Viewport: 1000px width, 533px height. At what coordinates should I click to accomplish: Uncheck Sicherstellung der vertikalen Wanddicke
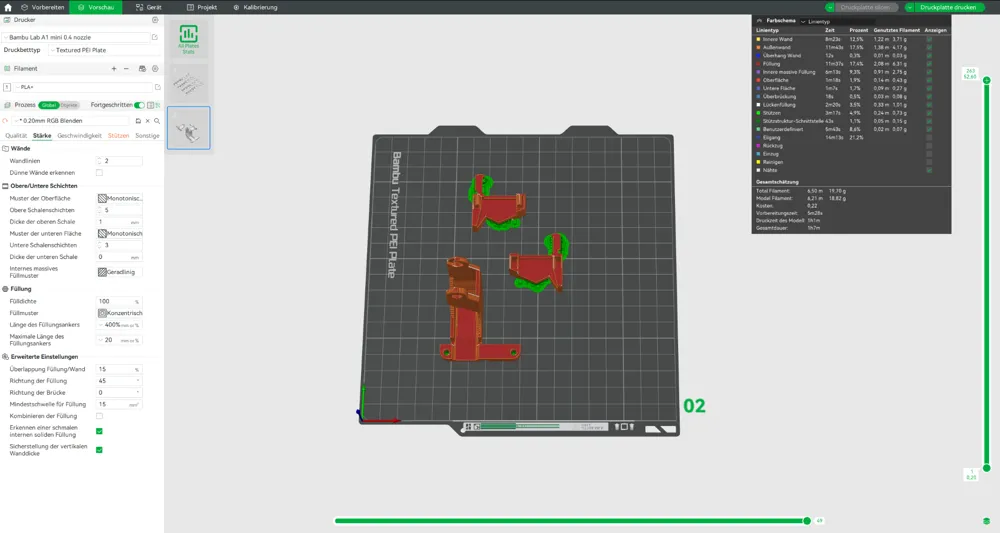point(99,449)
